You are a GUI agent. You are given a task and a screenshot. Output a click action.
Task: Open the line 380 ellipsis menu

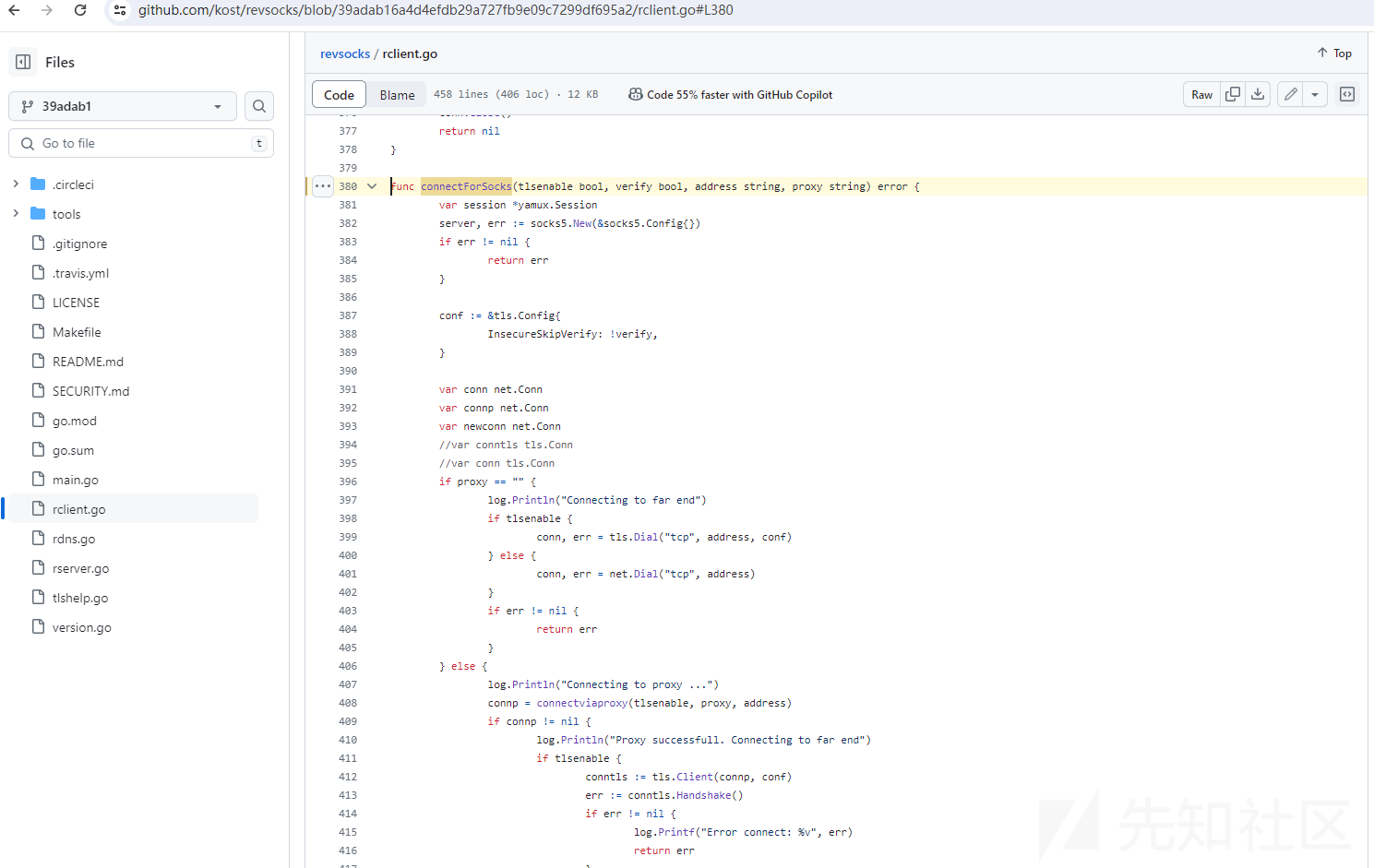click(322, 186)
